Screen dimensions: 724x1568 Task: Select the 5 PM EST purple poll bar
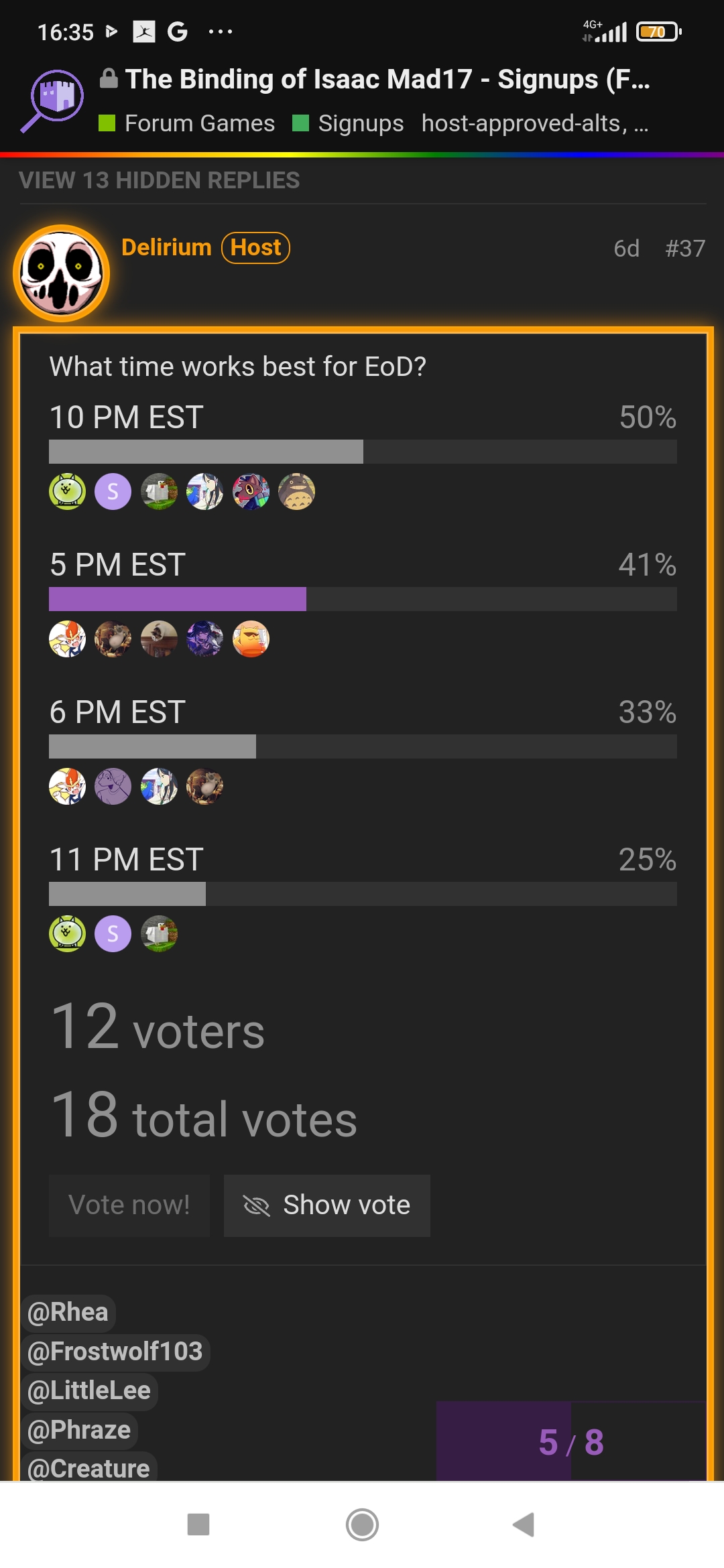pyautogui.click(x=178, y=599)
